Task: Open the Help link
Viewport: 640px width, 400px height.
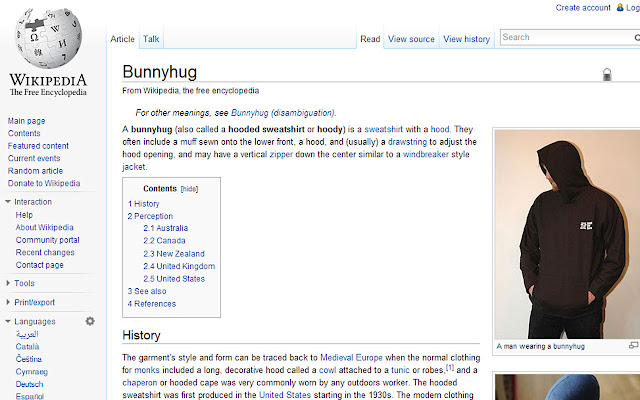Action: click(x=24, y=215)
